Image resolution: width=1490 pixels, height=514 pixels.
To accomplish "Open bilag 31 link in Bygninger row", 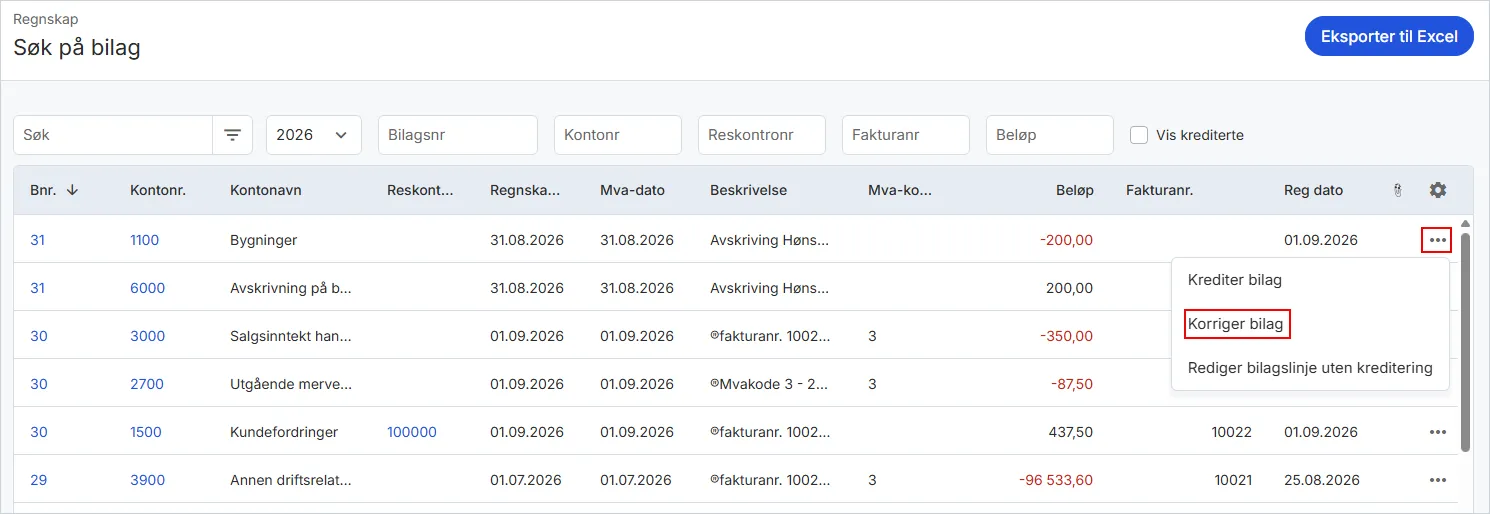I will coord(37,240).
